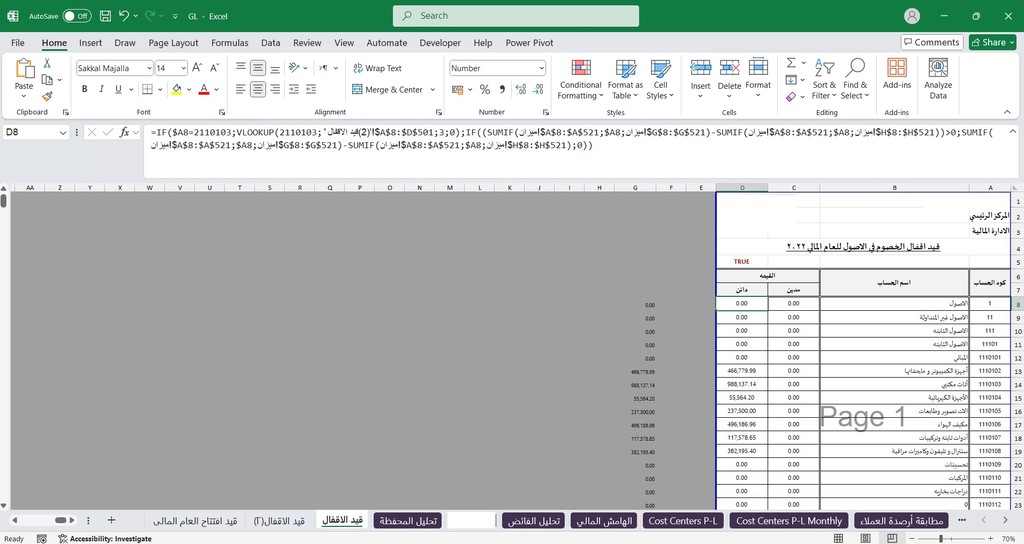Click the Copy icon
The height and width of the screenshot is (544, 1024).
click(47, 80)
